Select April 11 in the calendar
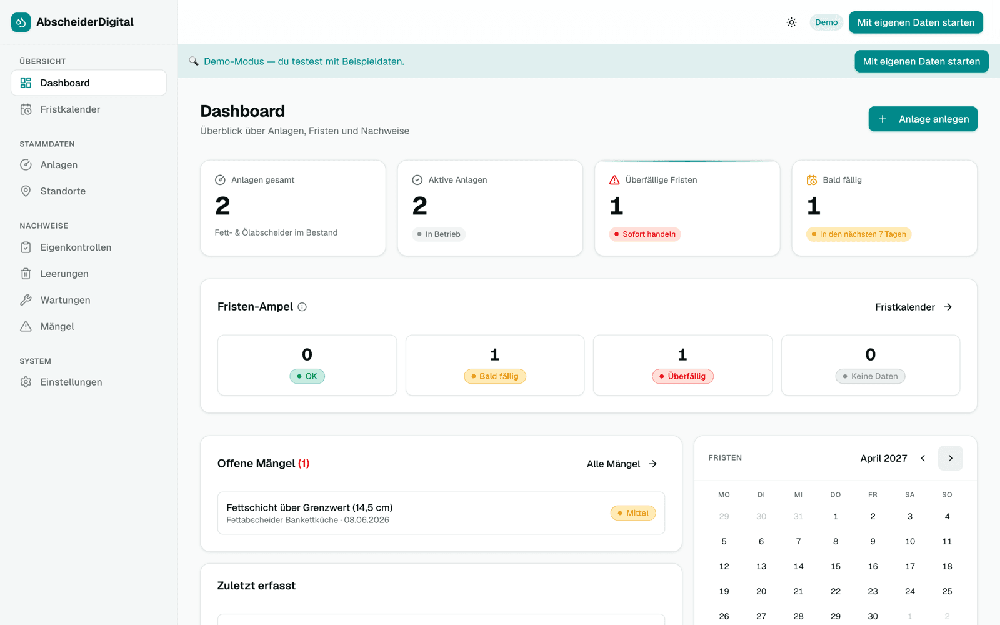Screen dimensions: 1000x625 tap(947, 541)
